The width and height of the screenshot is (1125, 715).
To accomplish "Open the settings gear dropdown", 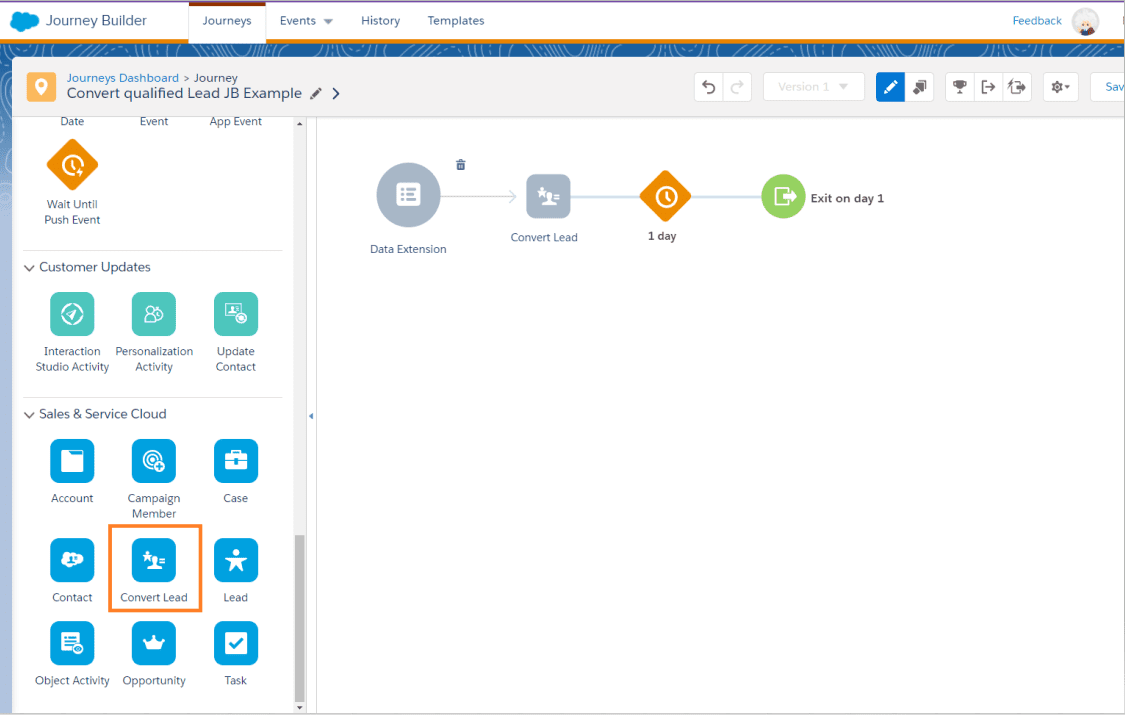I will tap(1060, 87).
